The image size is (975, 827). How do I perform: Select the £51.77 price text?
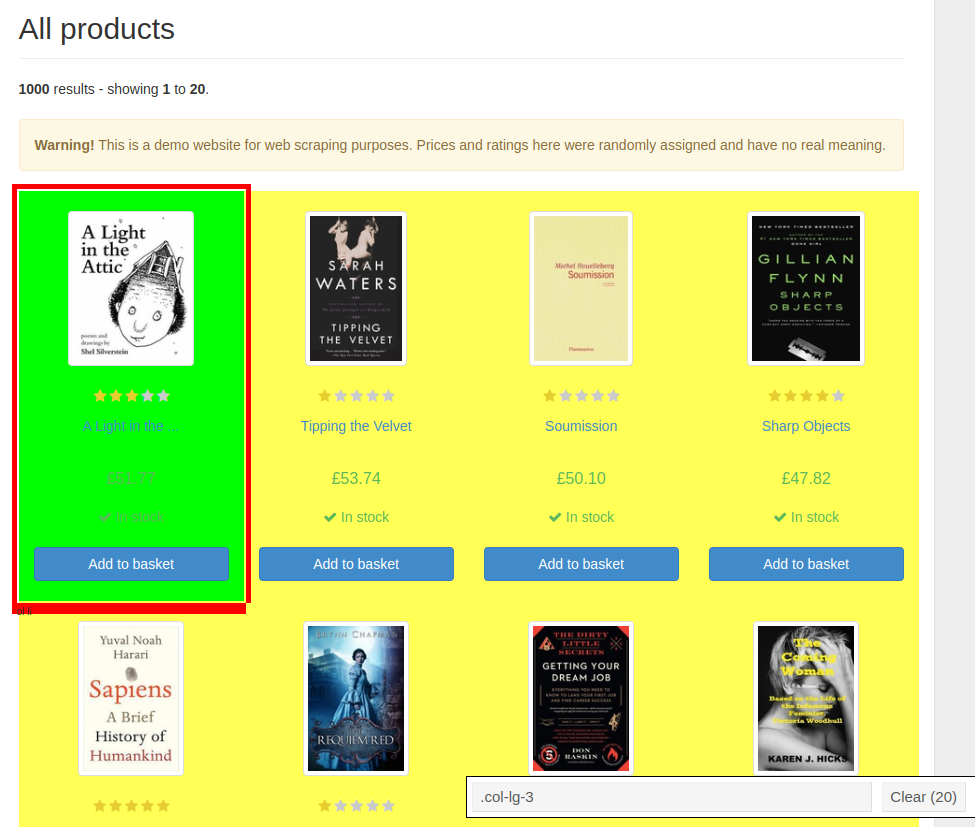[x=131, y=478]
